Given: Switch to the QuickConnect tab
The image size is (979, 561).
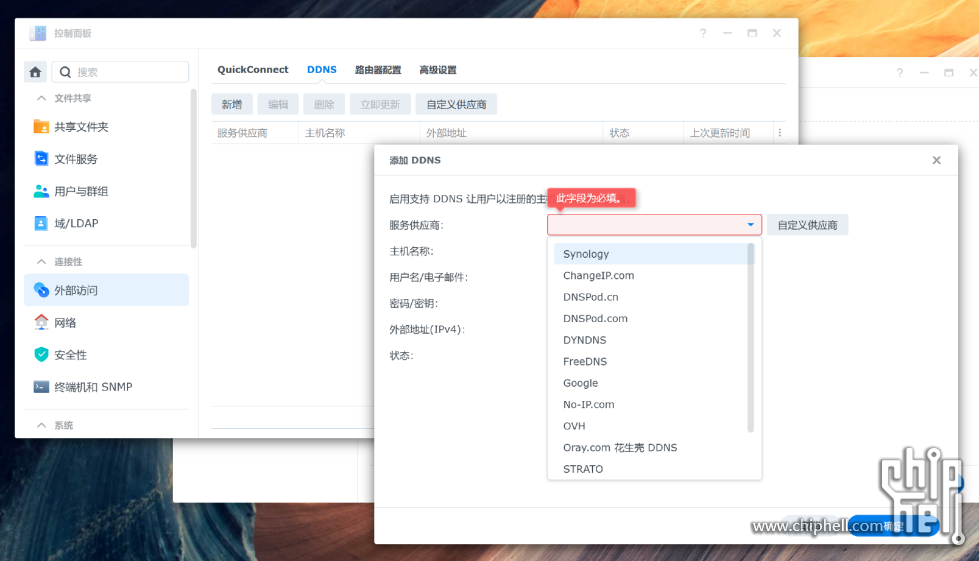Looking at the screenshot, I should 253,69.
